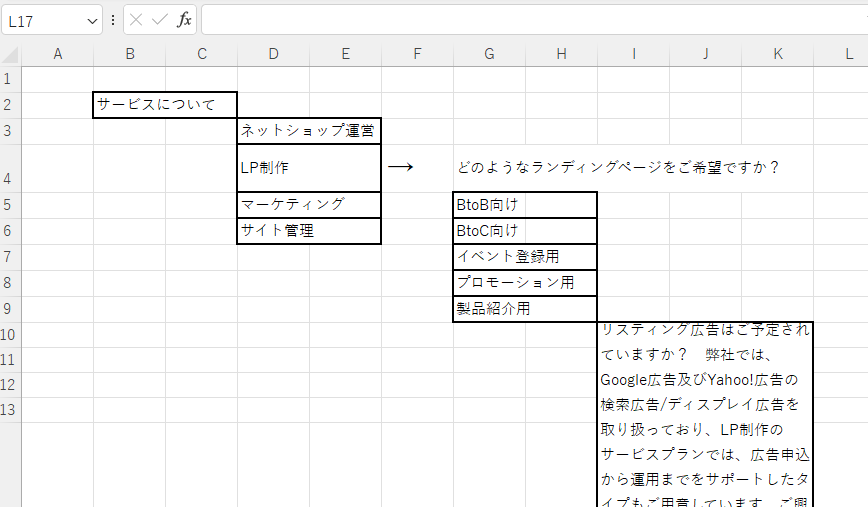Screen dimensions: 868x507
Task: Click inside the formula bar input area
Action: [x=530, y=20]
